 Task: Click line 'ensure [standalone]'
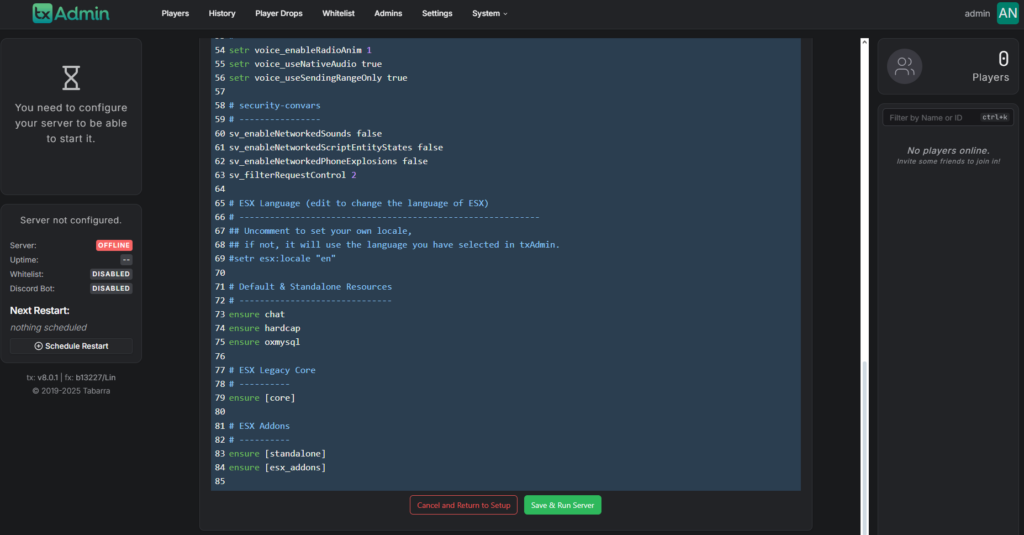[x=277, y=453]
